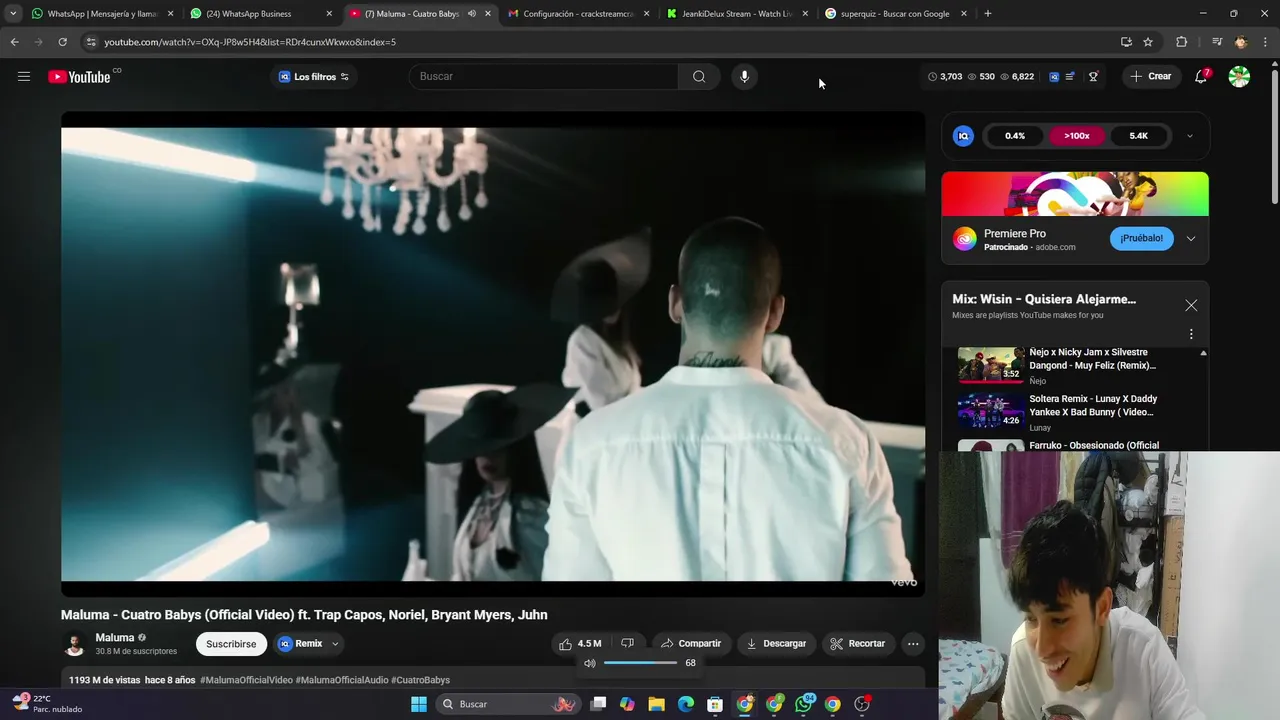Open the vidIQ list icon in the header
This screenshot has height=720, width=1280.
(x=1070, y=77)
